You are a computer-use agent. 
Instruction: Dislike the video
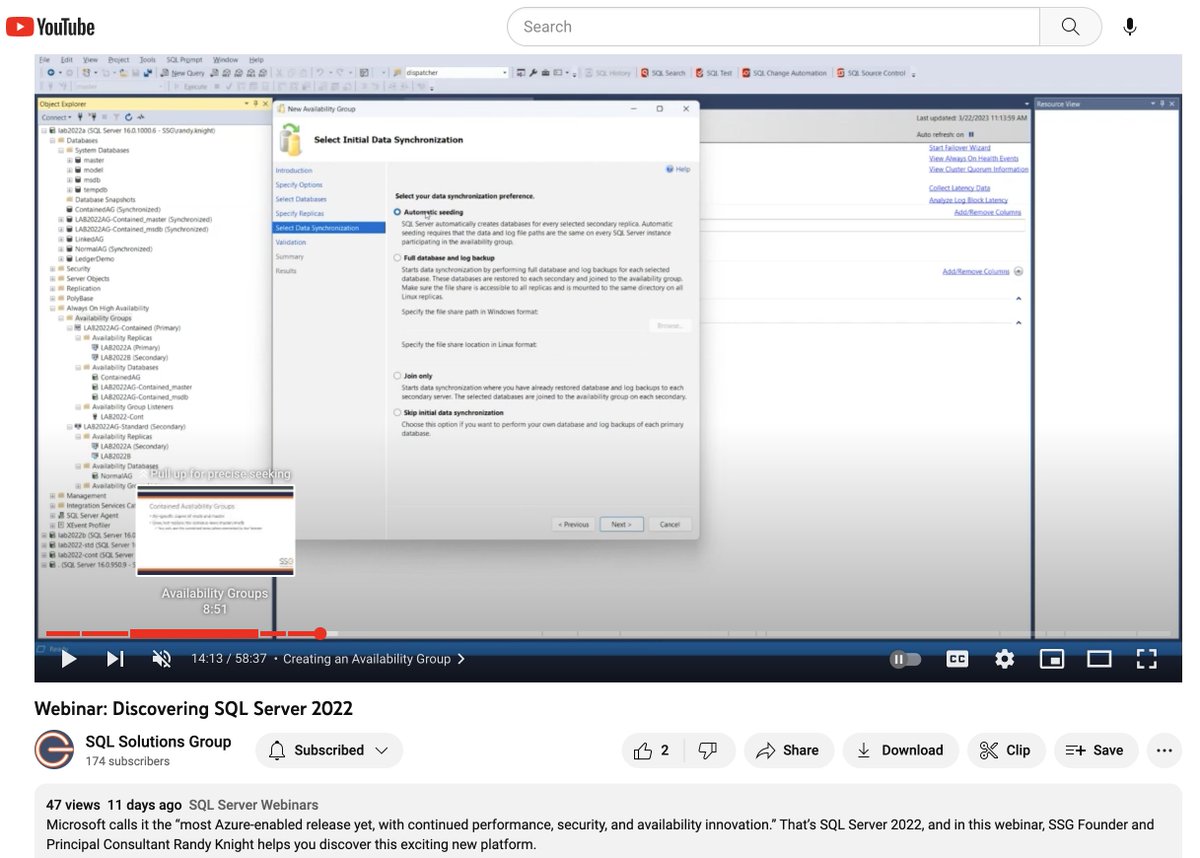(x=707, y=750)
